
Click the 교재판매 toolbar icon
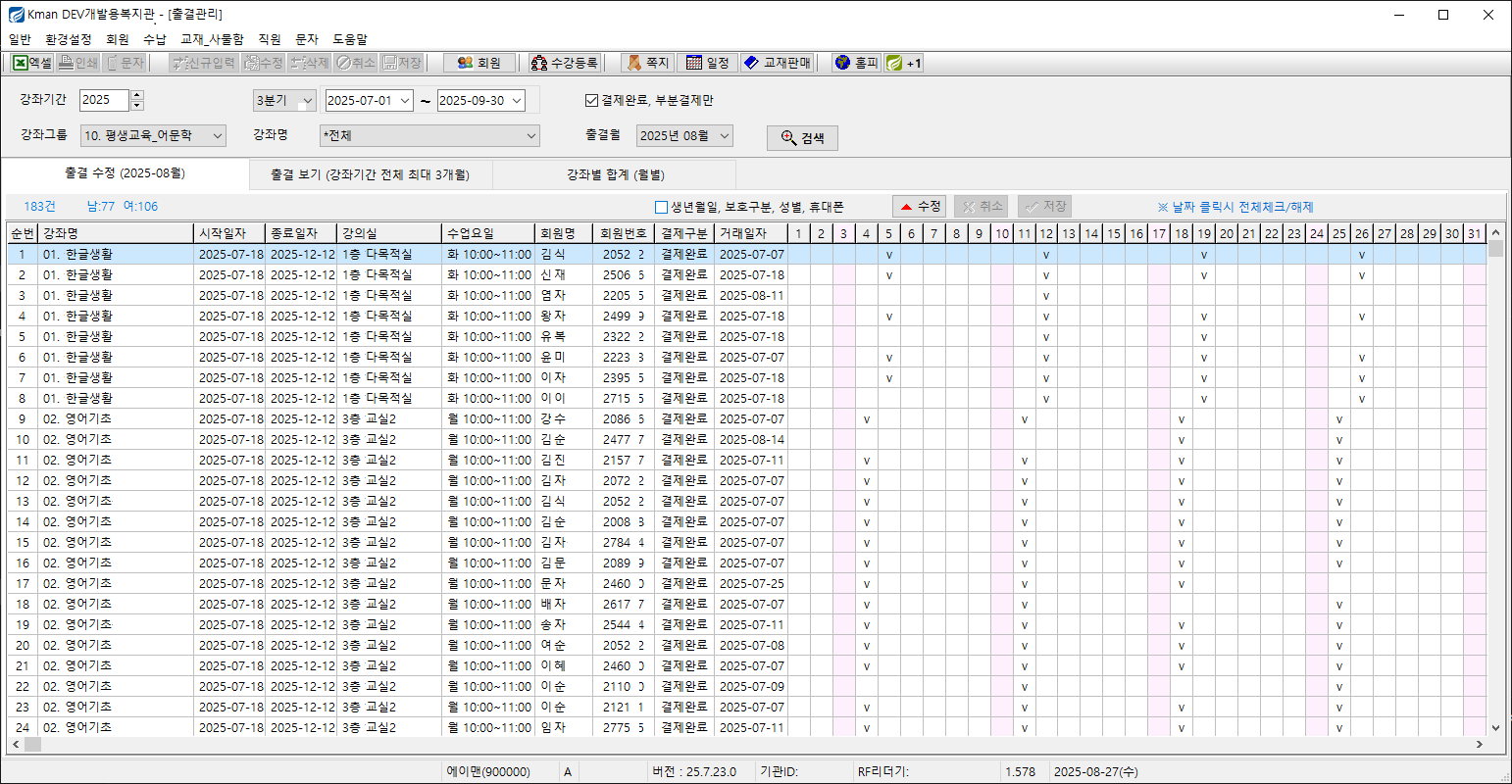click(x=778, y=63)
